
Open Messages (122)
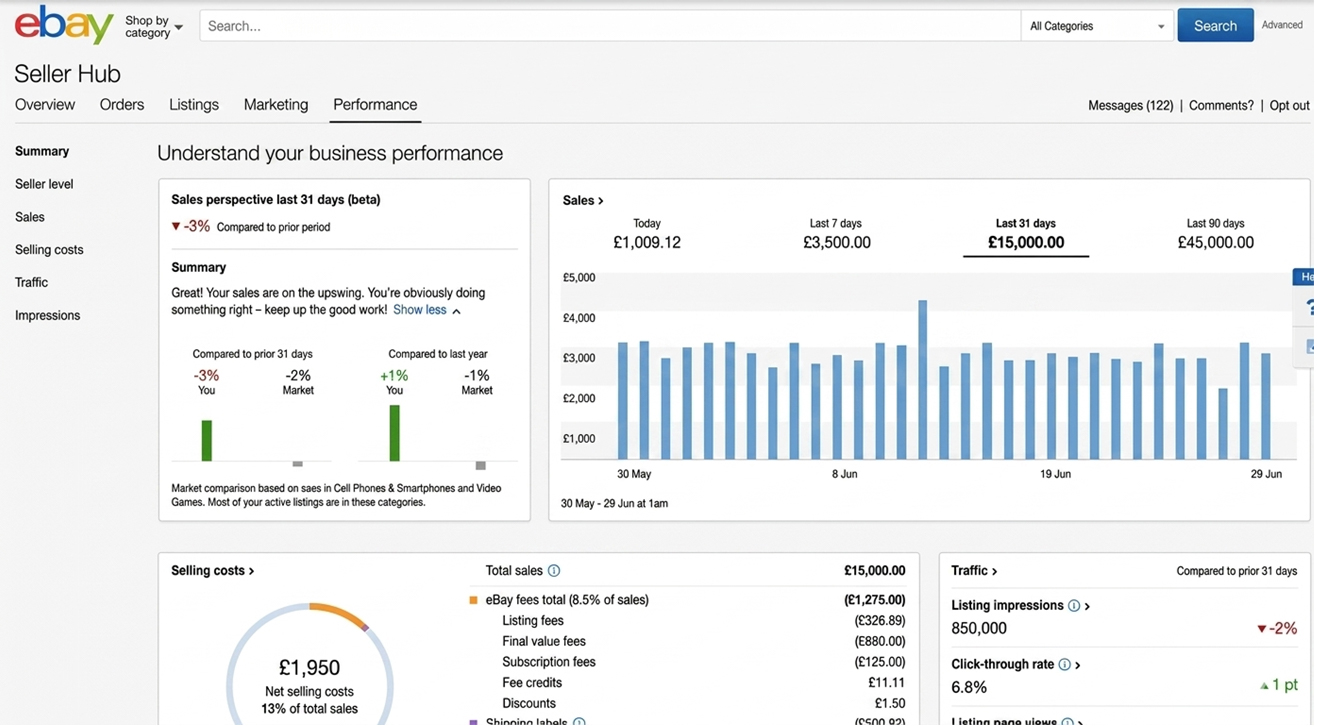1131,106
